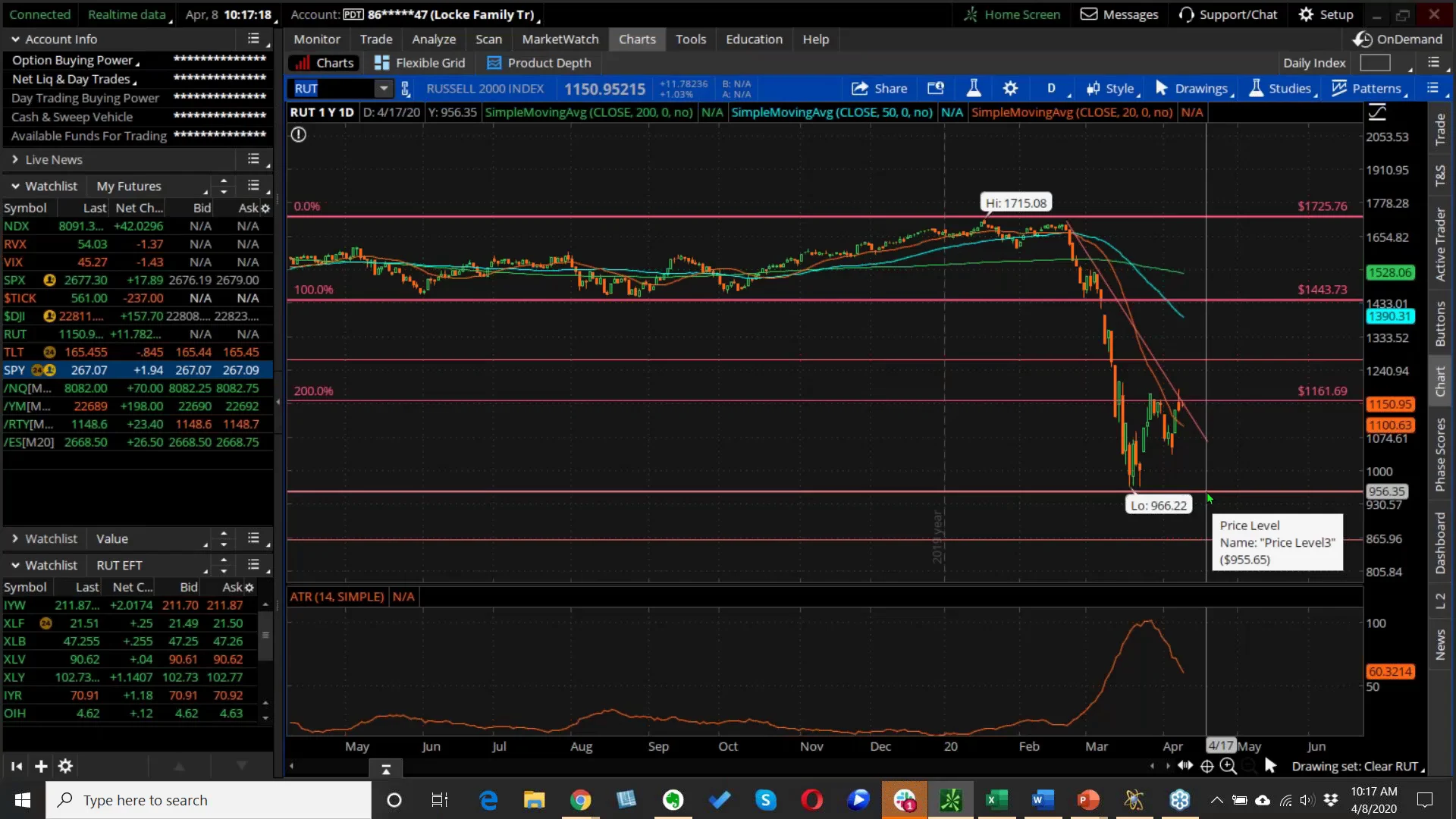The image size is (1456, 819).
Task: Click the XLF symbol in RUT EFT list
Action: (x=14, y=623)
